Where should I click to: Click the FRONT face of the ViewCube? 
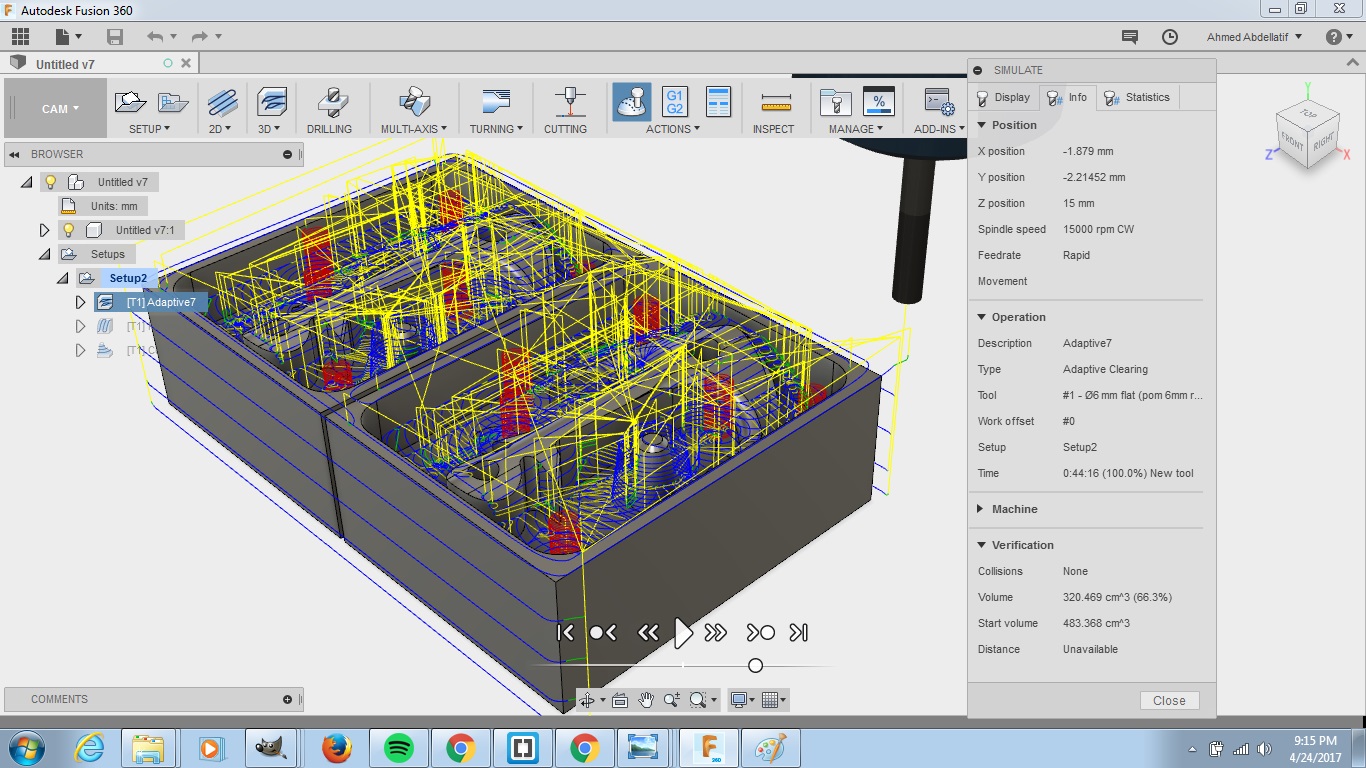(x=1292, y=143)
